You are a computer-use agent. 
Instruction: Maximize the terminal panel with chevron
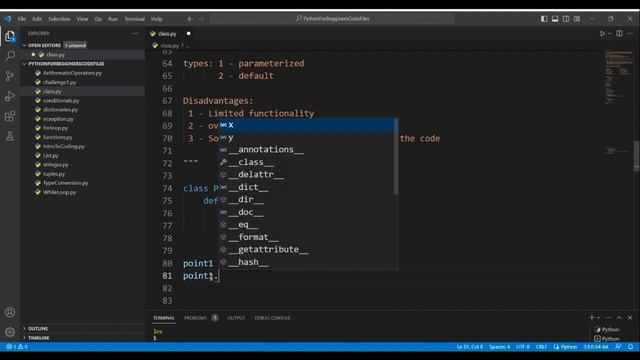coord(619,317)
